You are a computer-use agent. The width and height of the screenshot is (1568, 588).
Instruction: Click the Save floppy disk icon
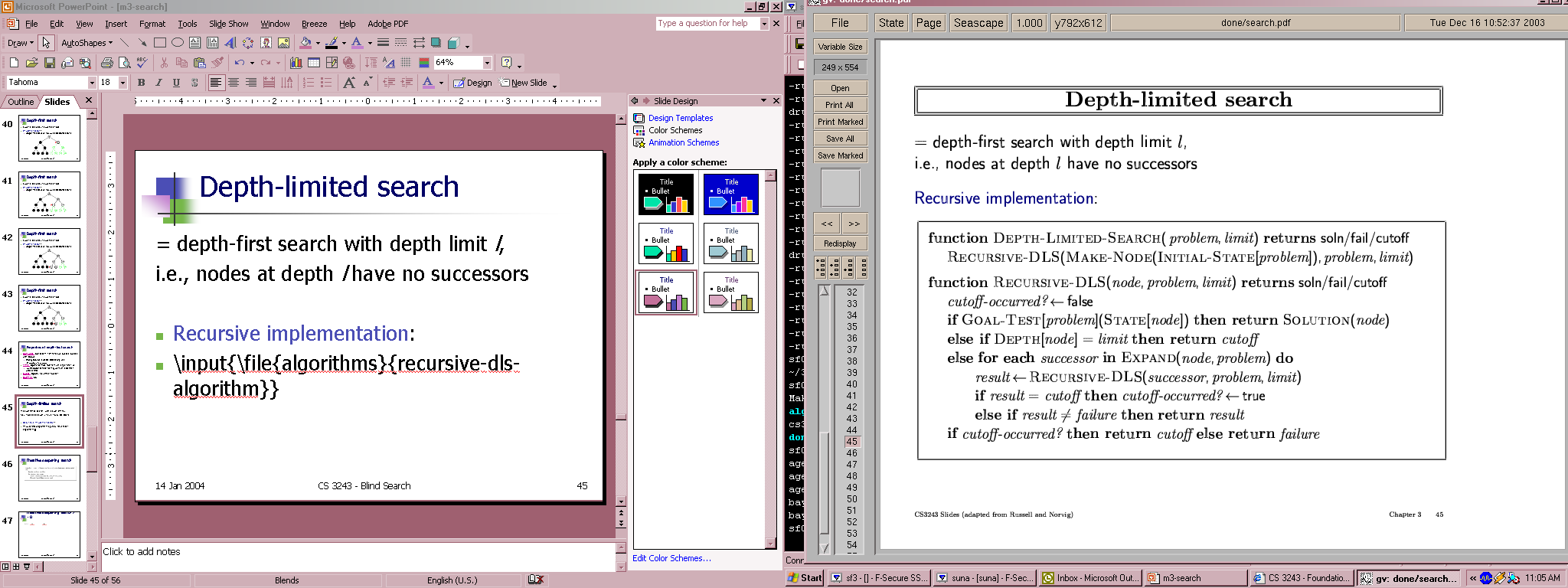50,63
